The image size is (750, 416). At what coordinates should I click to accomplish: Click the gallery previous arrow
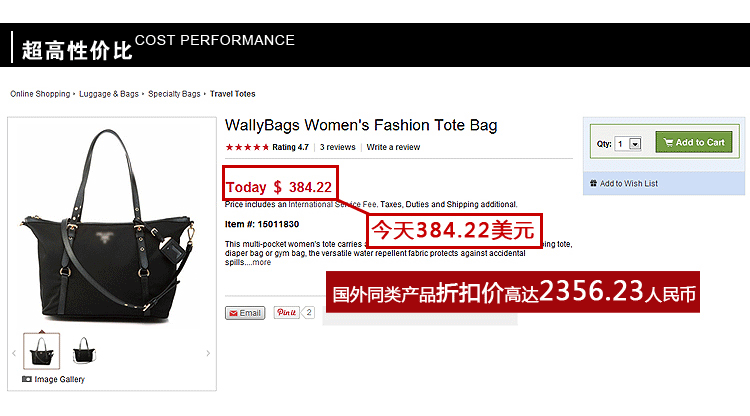pyautogui.click(x=14, y=353)
